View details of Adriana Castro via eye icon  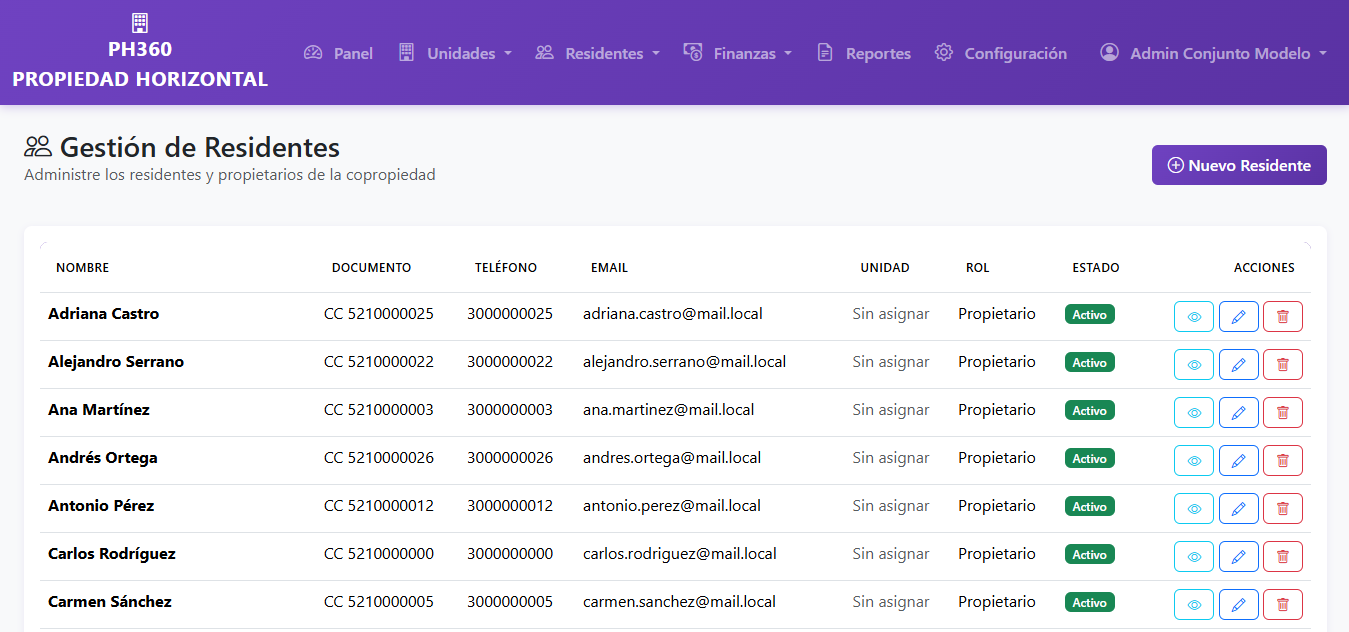(x=1194, y=316)
